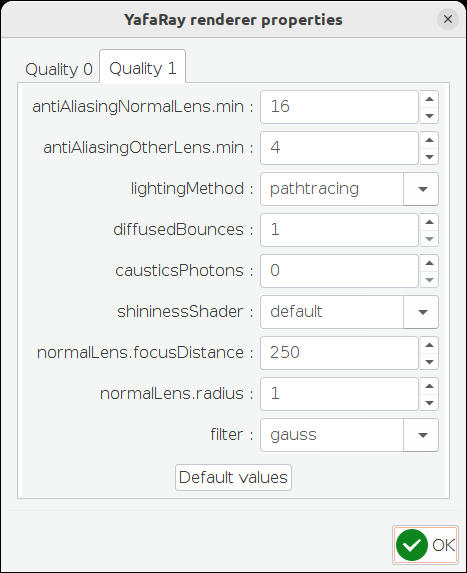Click the Default values button
The image size is (467, 573).
coord(233,477)
